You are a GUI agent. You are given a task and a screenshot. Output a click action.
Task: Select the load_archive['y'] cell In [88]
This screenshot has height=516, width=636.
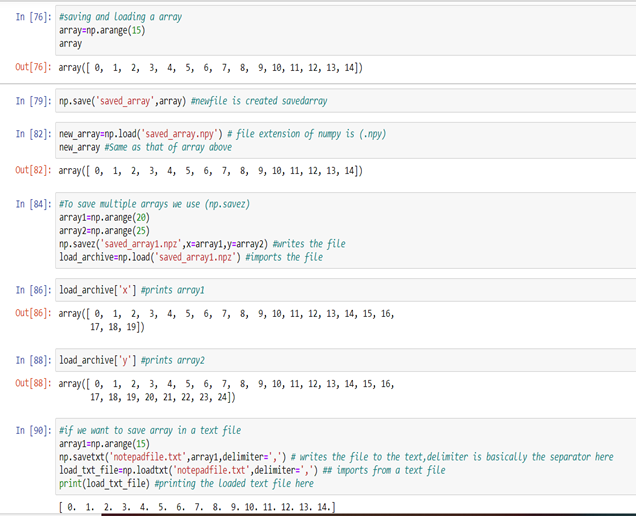point(346,360)
